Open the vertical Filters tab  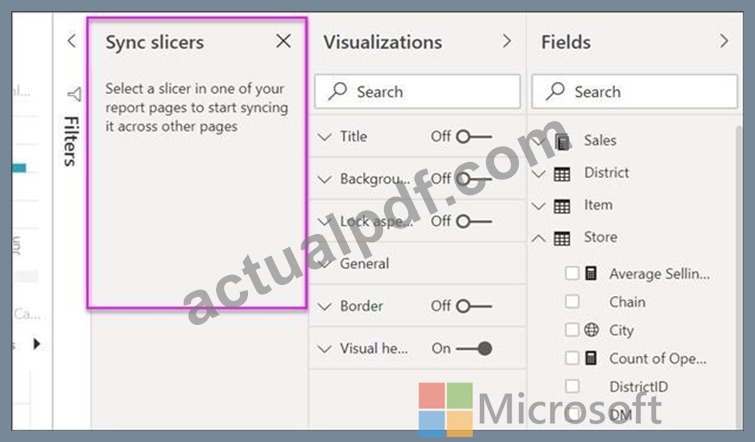pos(71,141)
